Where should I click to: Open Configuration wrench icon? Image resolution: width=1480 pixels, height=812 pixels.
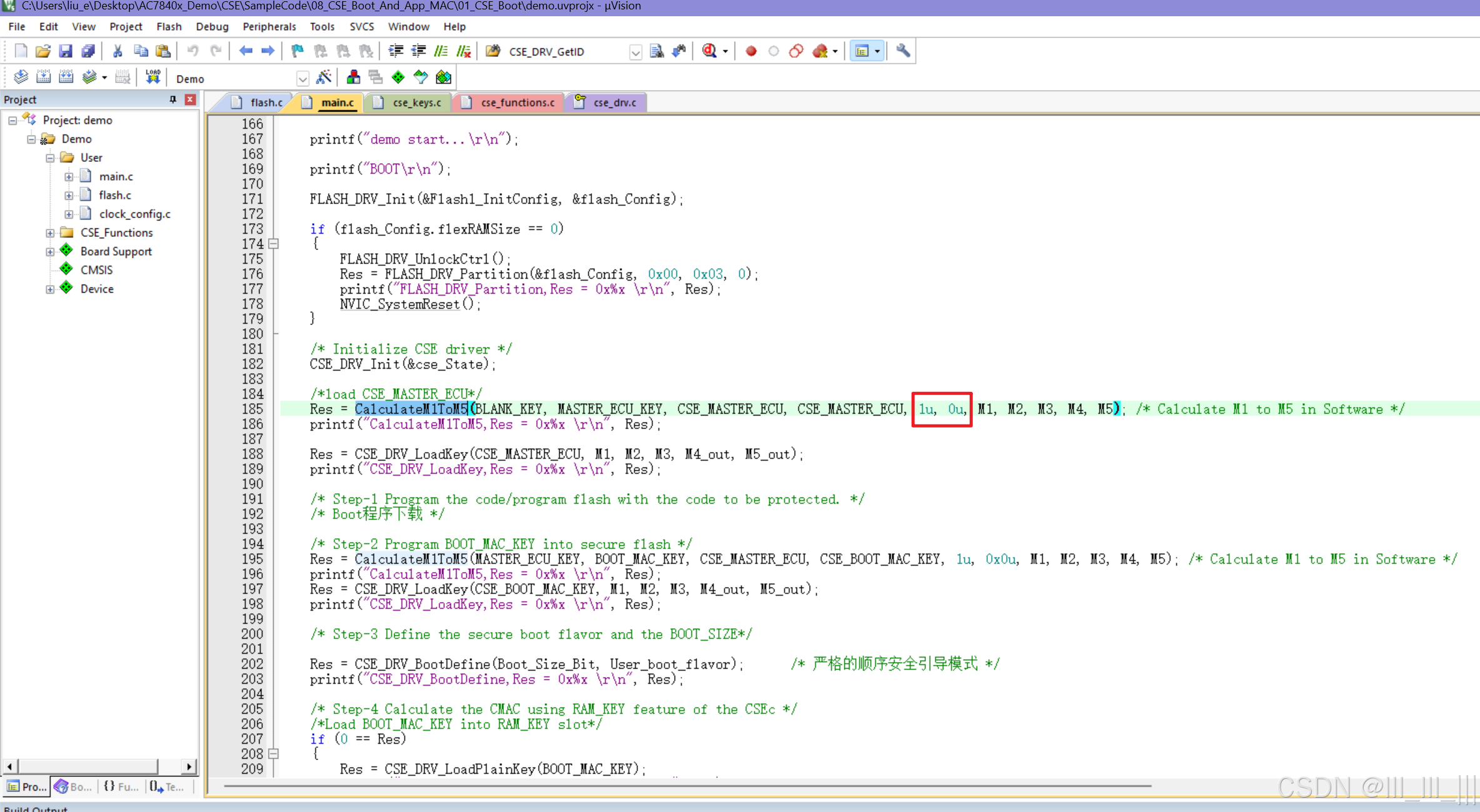[902, 51]
